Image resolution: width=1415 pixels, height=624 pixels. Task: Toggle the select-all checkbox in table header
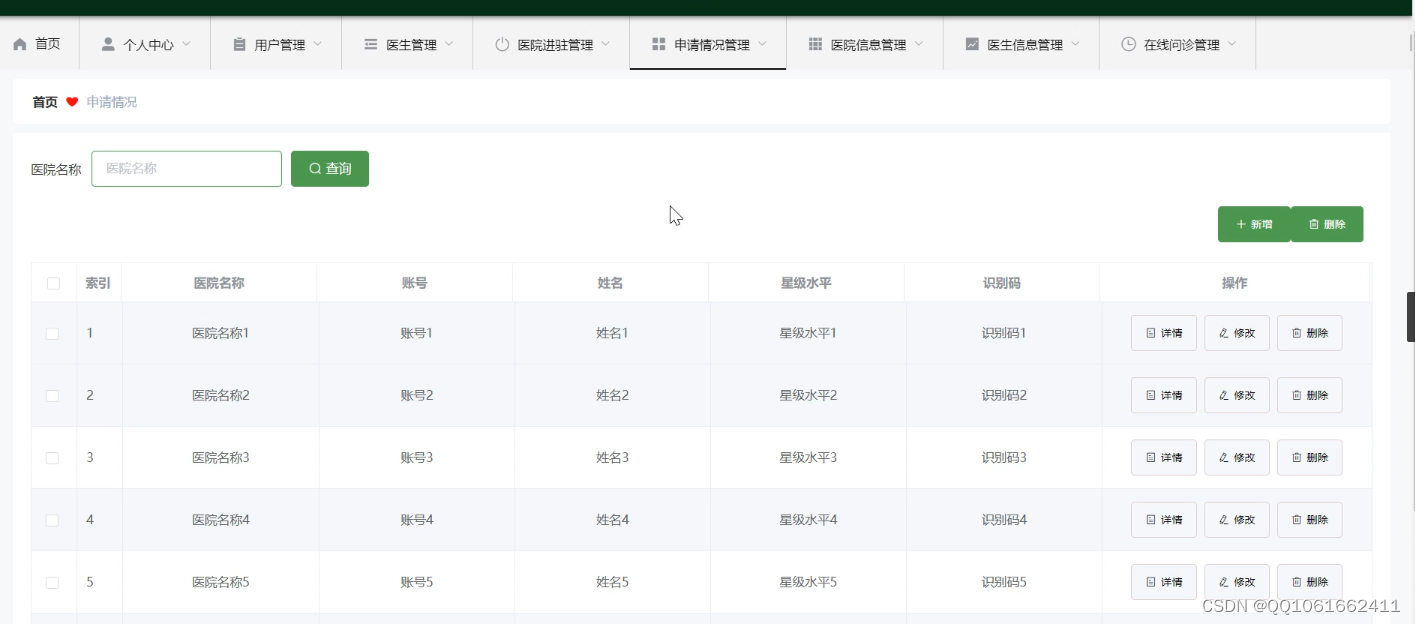[53, 283]
